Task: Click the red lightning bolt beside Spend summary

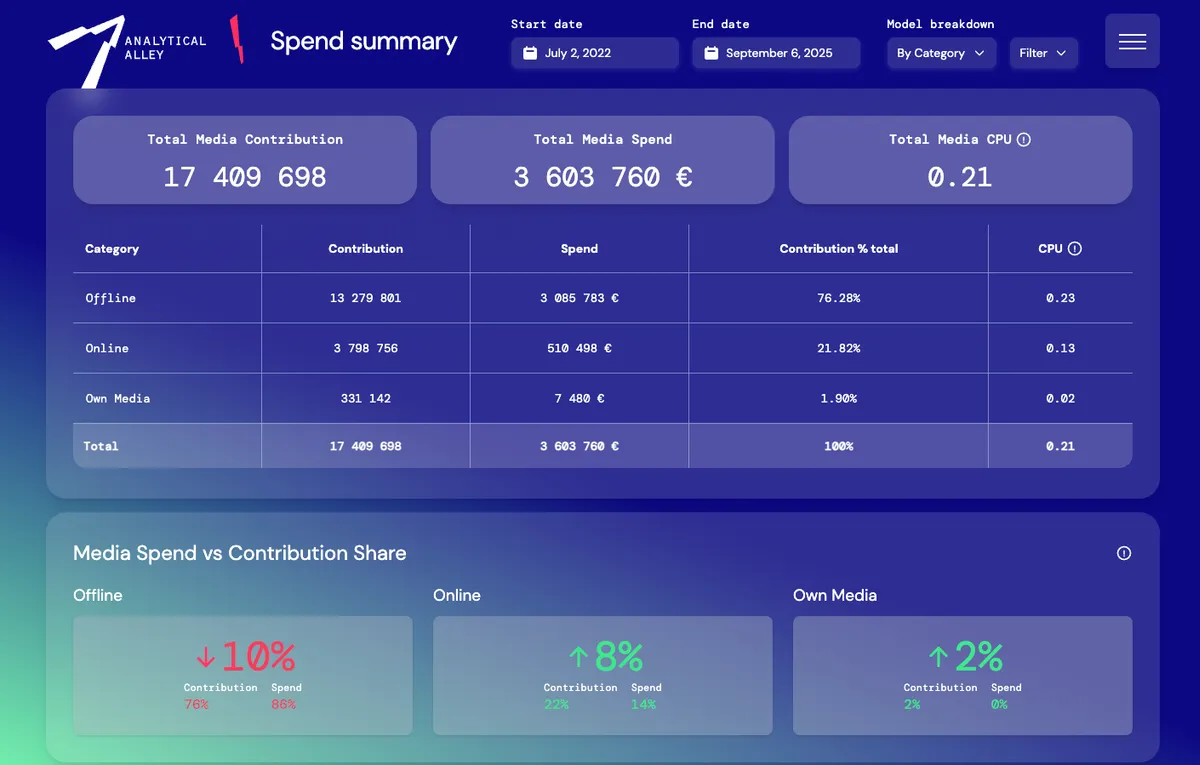Action: tap(236, 40)
